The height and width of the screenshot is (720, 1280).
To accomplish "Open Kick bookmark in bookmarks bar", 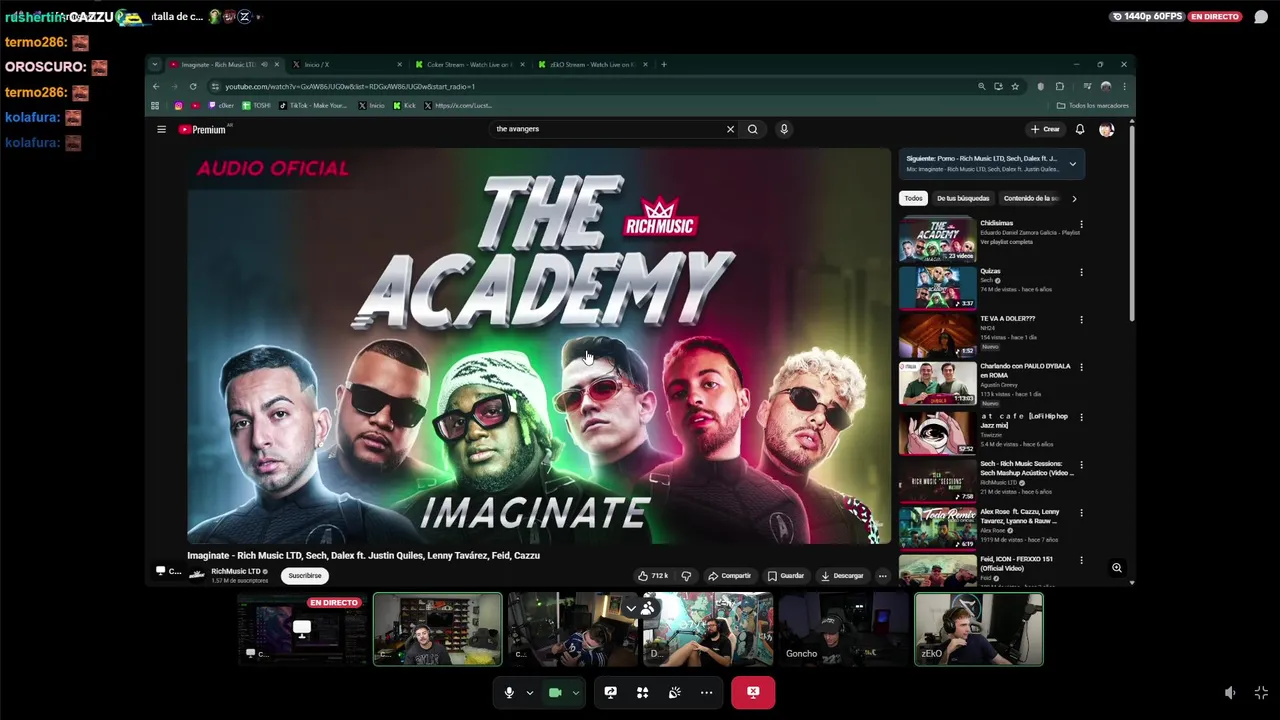I will [x=405, y=105].
